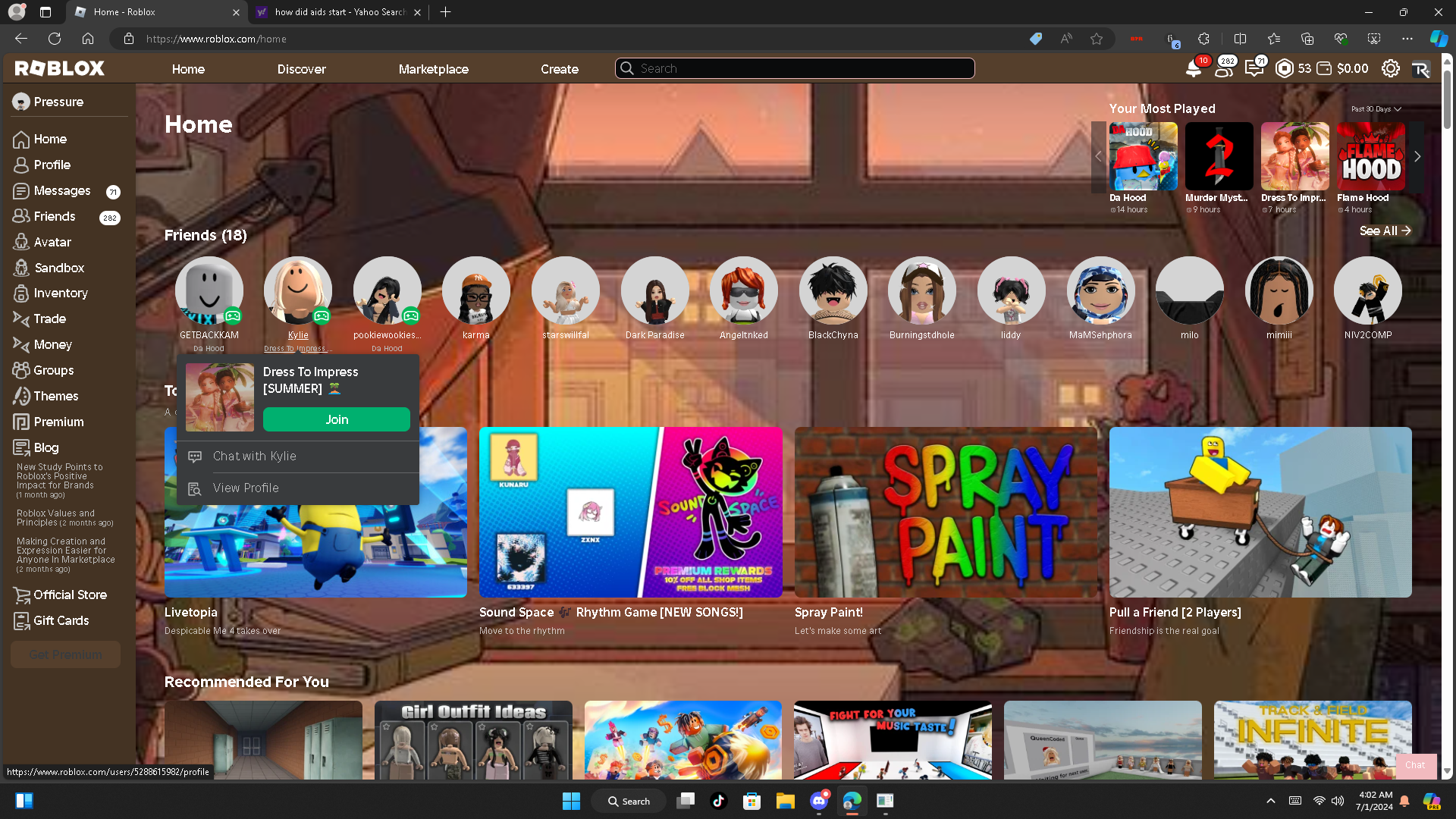
Task: Open the TikTok taskbar icon
Action: tap(718, 801)
